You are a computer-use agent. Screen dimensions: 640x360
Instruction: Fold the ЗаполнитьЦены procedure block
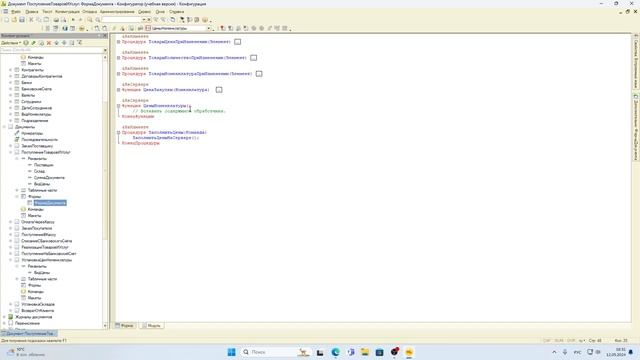click(x=118, y=133)
